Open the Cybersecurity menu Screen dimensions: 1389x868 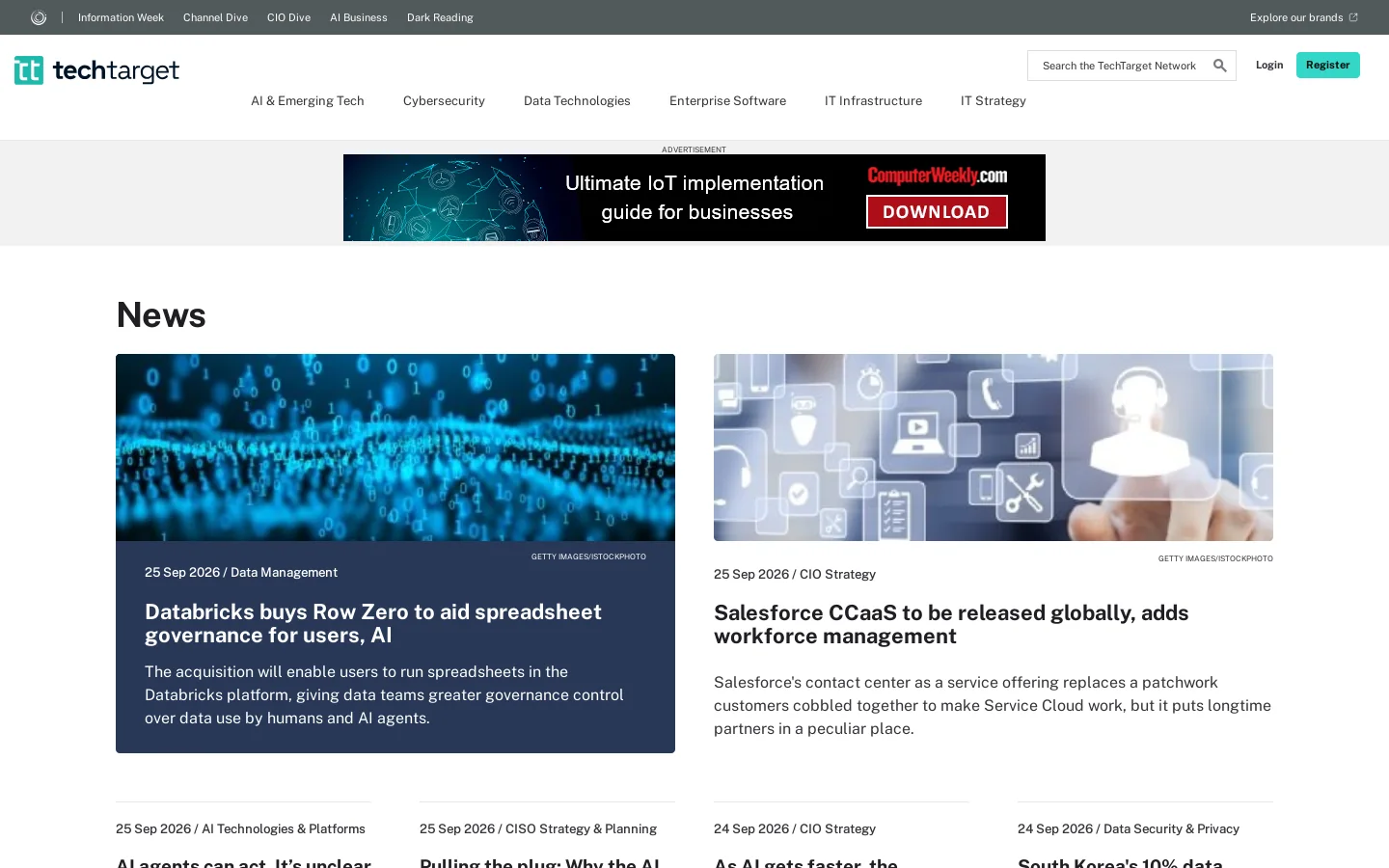[x=444, y=100]
